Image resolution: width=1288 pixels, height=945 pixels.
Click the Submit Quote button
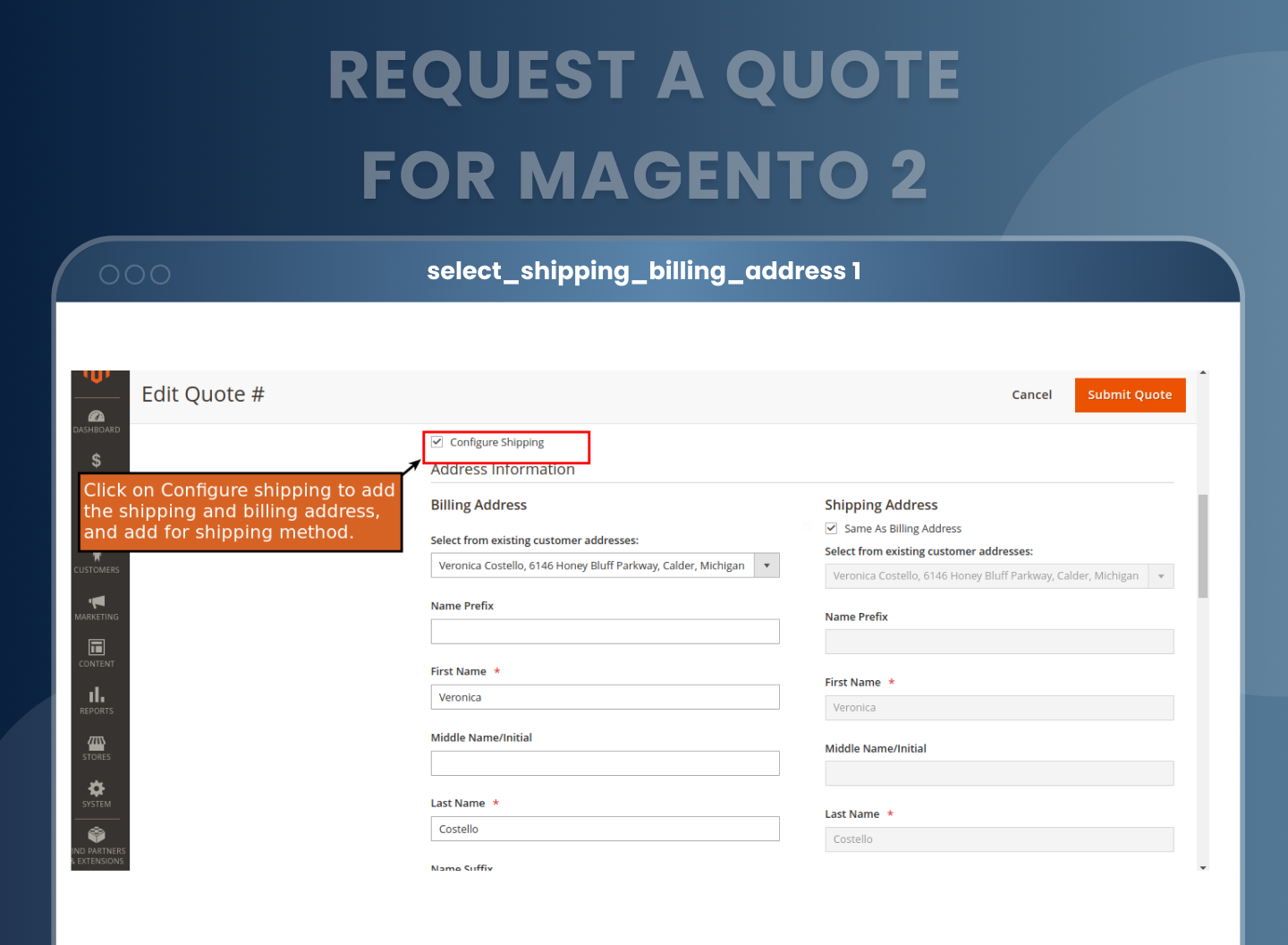[x=1130, y=395]
